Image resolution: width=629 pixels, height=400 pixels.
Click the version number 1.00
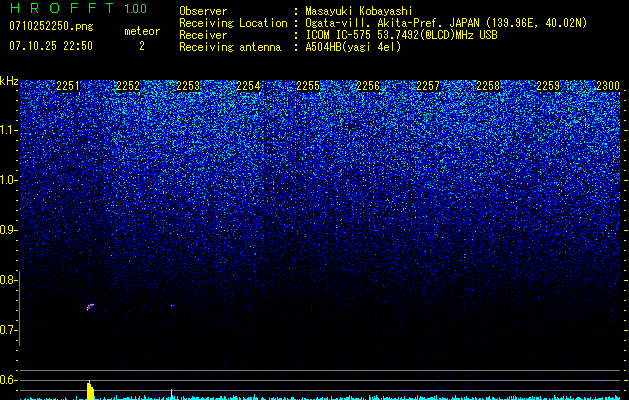[x=136, y=8]
